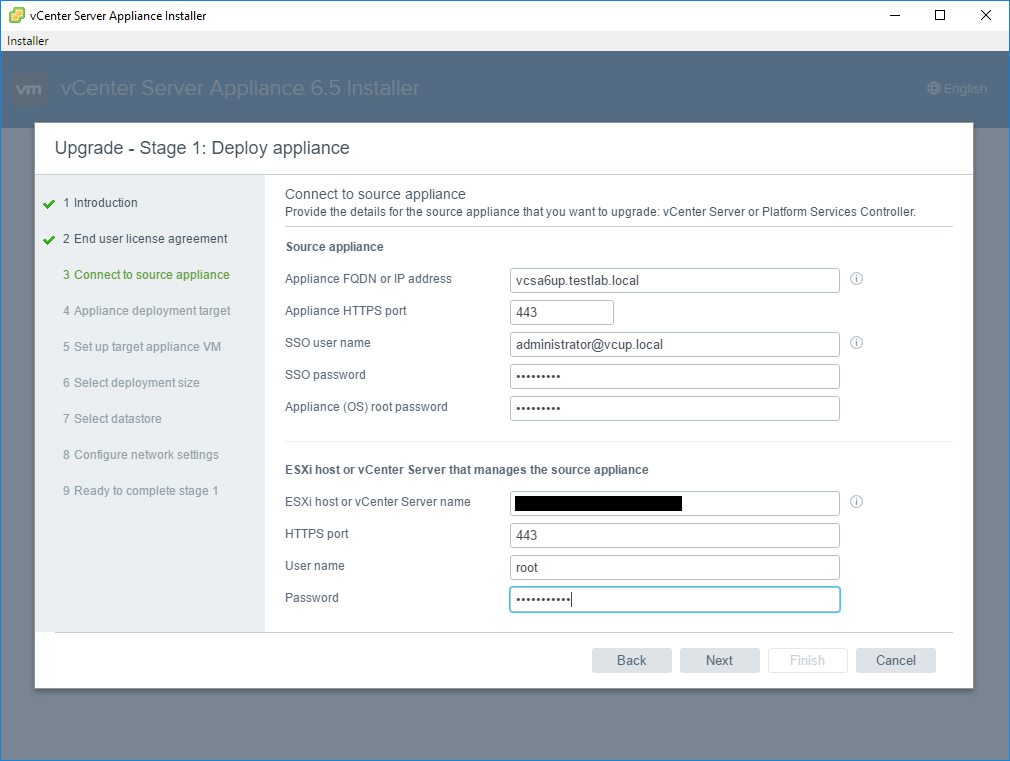The image size is (1010, 761).
Task: Minimize the installer window
Action: (895, 15)
